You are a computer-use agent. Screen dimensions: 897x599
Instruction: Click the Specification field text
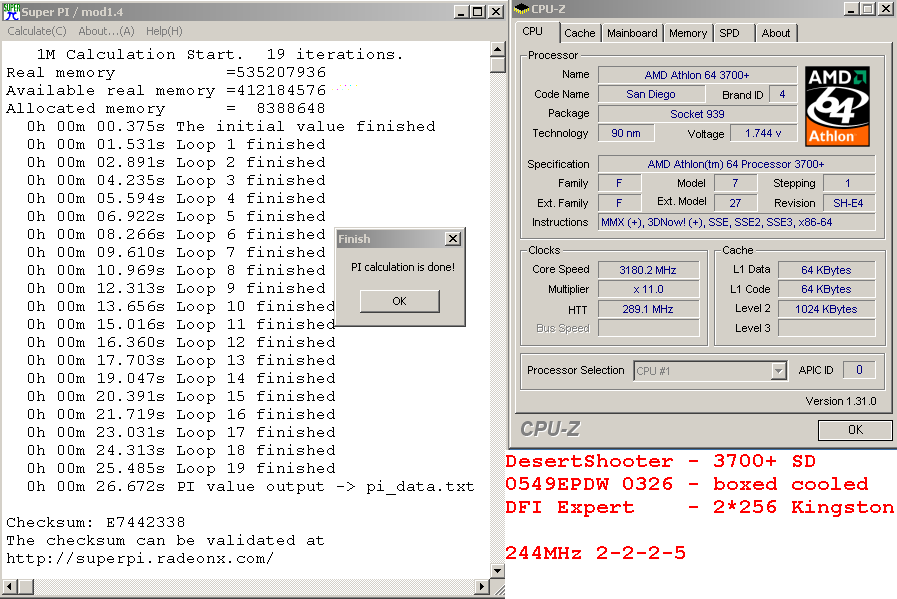[x=736, y=164]
